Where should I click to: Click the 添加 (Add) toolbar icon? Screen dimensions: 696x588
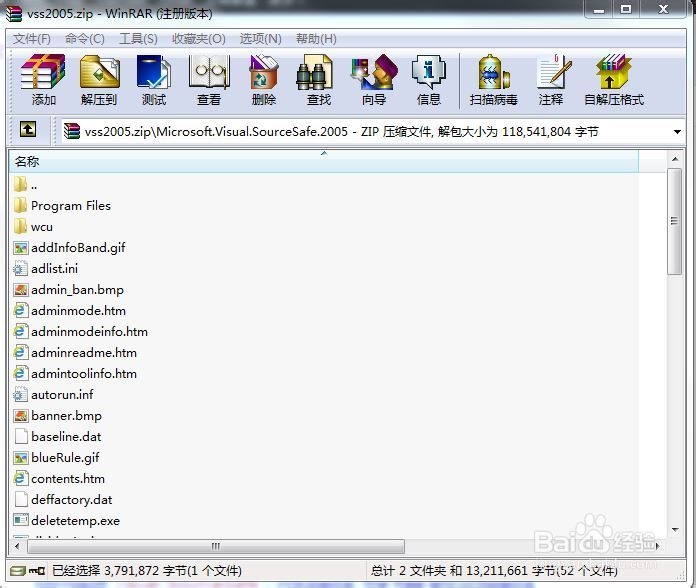click(43, 72)
